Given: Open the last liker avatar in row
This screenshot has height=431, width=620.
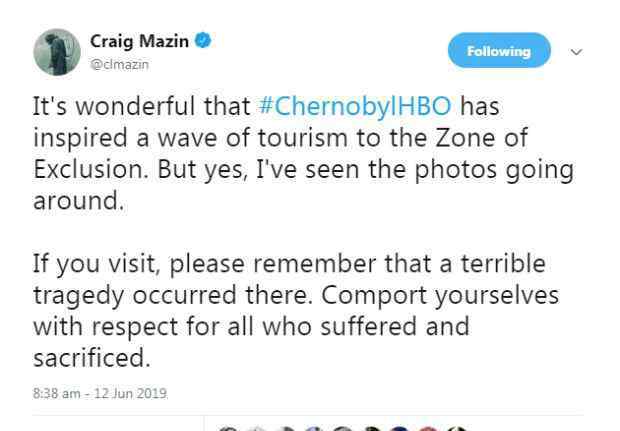Looking at the screenshot, I should pyautogui.click(x=457, y=429).
